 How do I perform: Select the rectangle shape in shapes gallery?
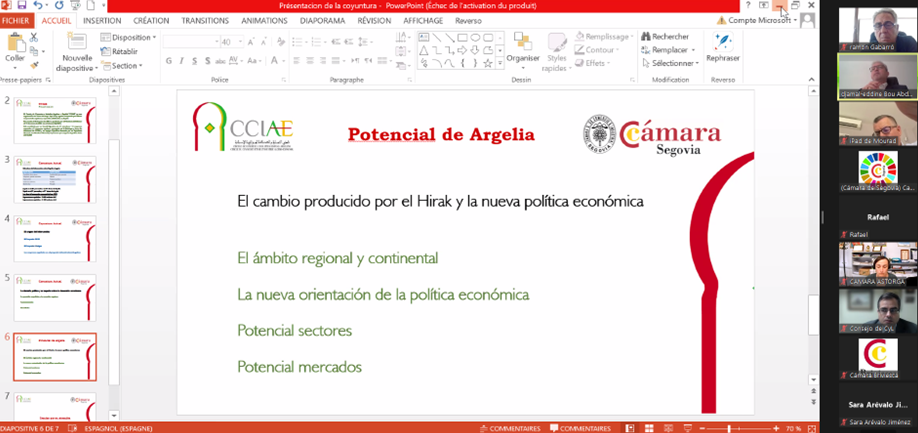(x=463, y=37)
